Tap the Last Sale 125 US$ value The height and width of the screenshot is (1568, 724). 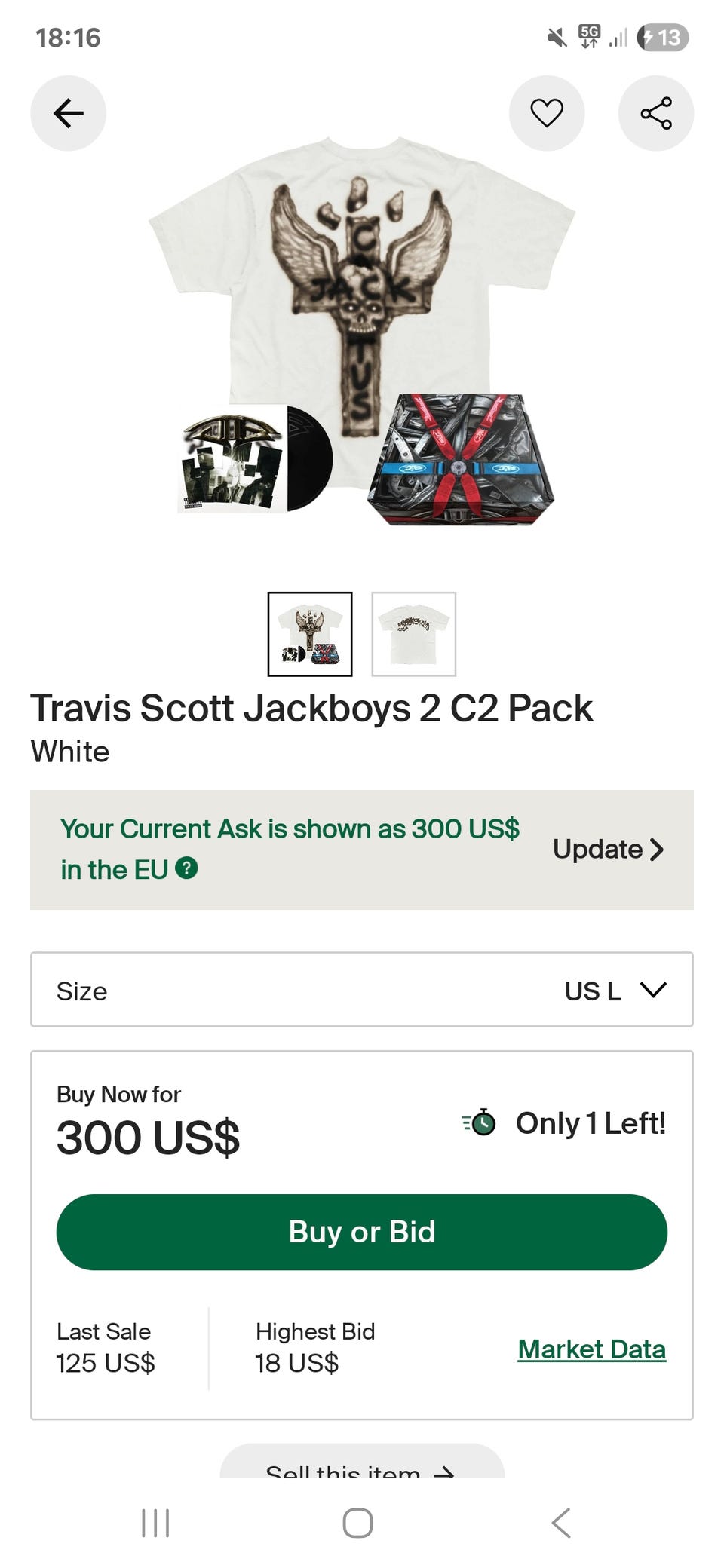pyautogui.click(x=106, y=1363)
